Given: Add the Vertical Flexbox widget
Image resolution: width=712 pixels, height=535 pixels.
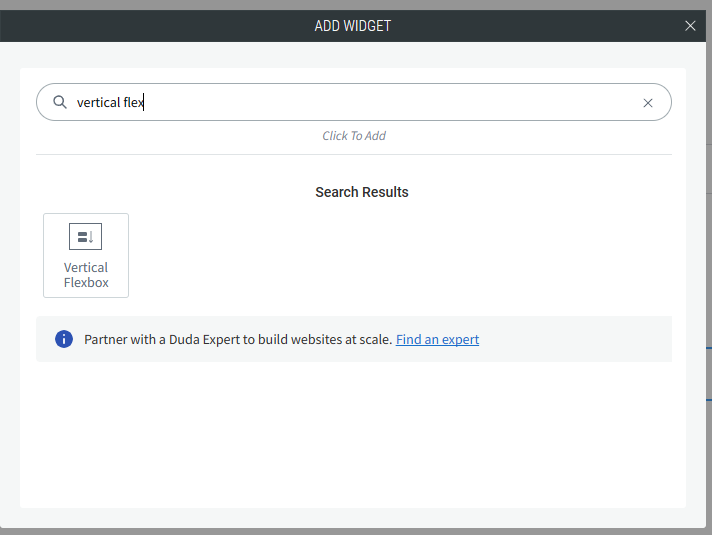Looking at the screenshot, I should click(x=86, y=256).
